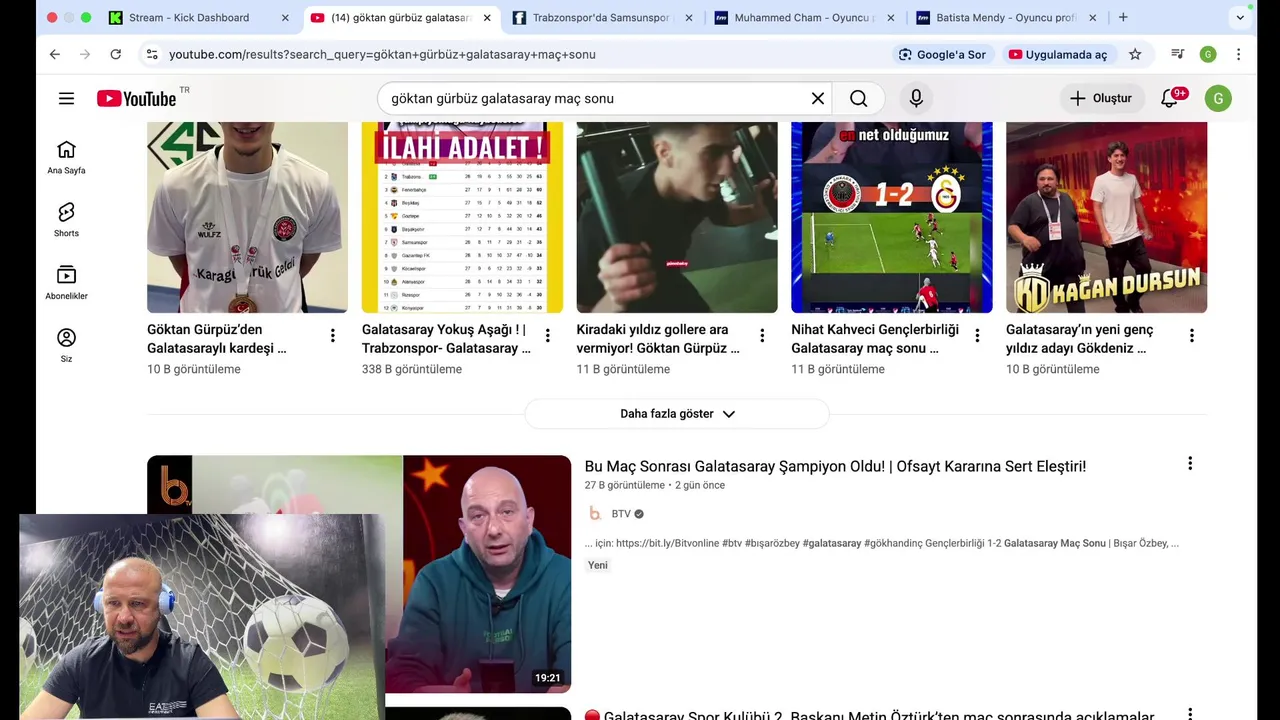Screen dimensions: 1280x720
Task: Open options for Metin Öztürk'ten video
Action: (x=1190, y=714)
